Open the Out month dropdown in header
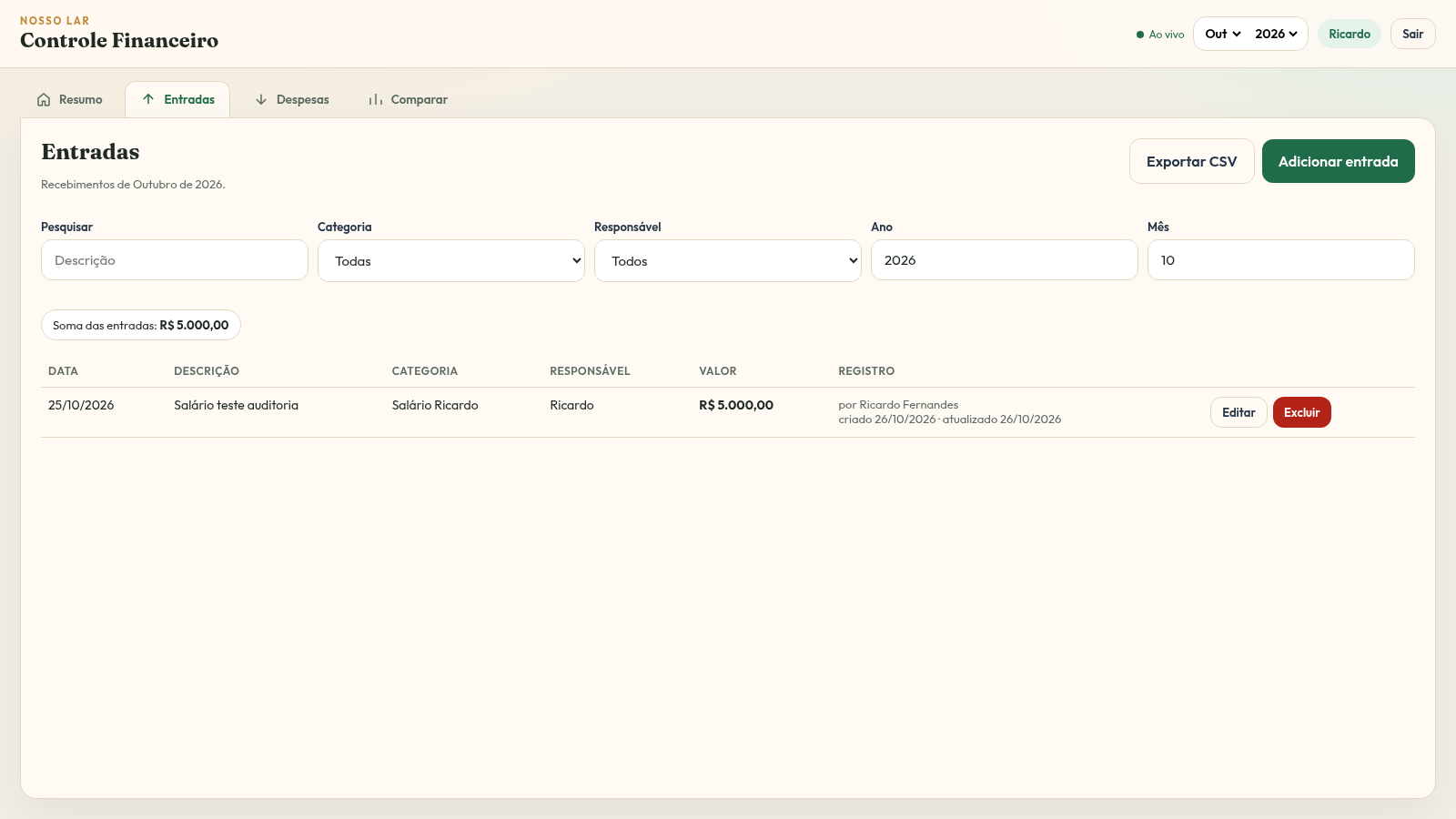Screen dimensions: 1456x819 1223,34
